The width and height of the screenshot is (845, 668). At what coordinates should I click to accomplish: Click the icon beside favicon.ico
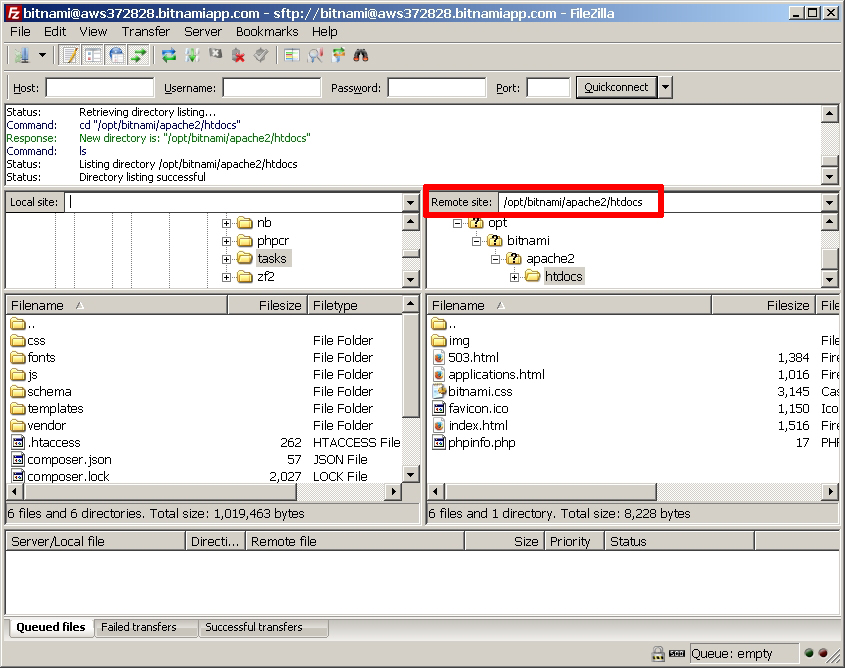point(439,408)
